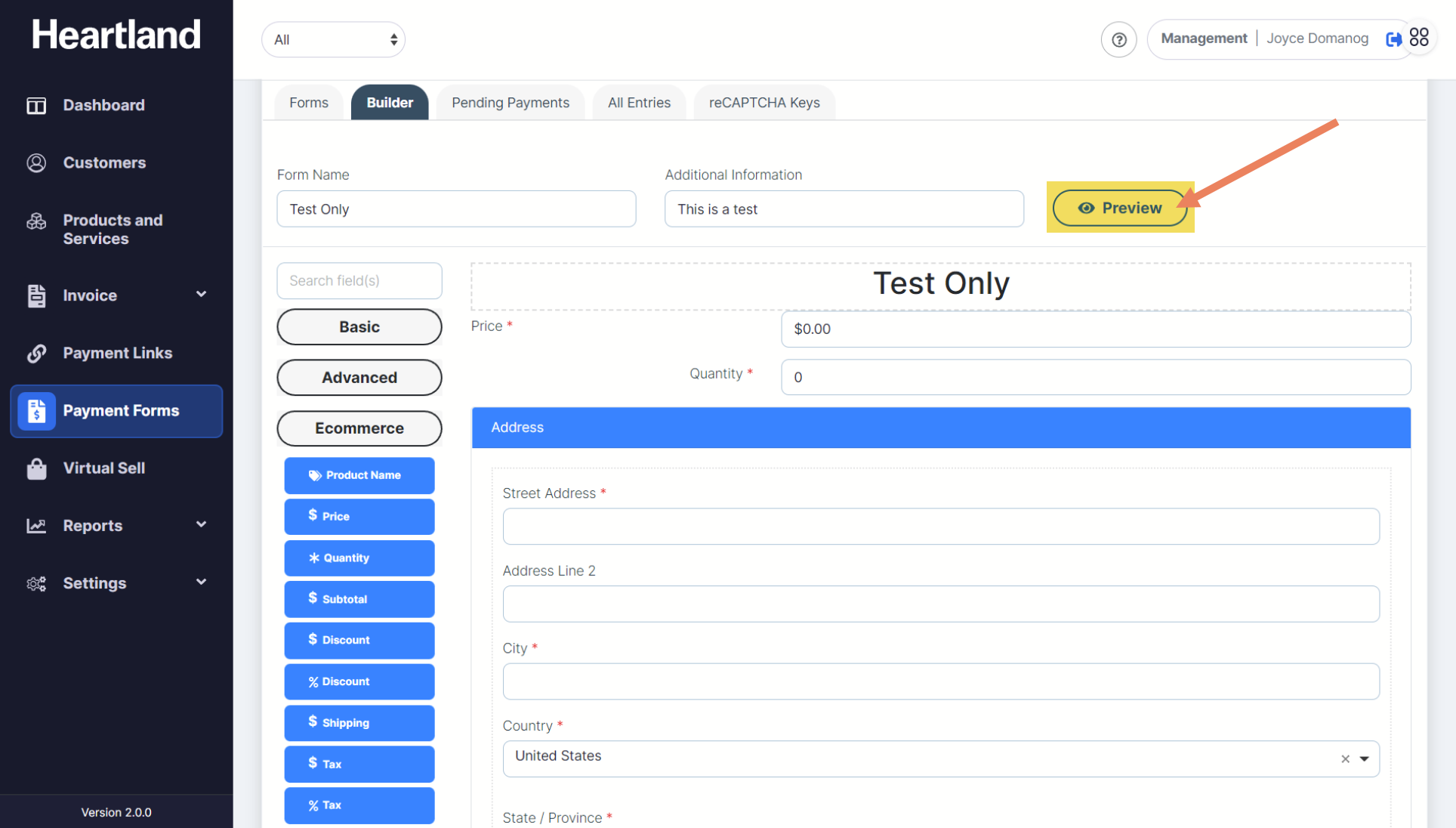Click the City input field
This screenshot has height=828, width=1456.
pos(941,681)
